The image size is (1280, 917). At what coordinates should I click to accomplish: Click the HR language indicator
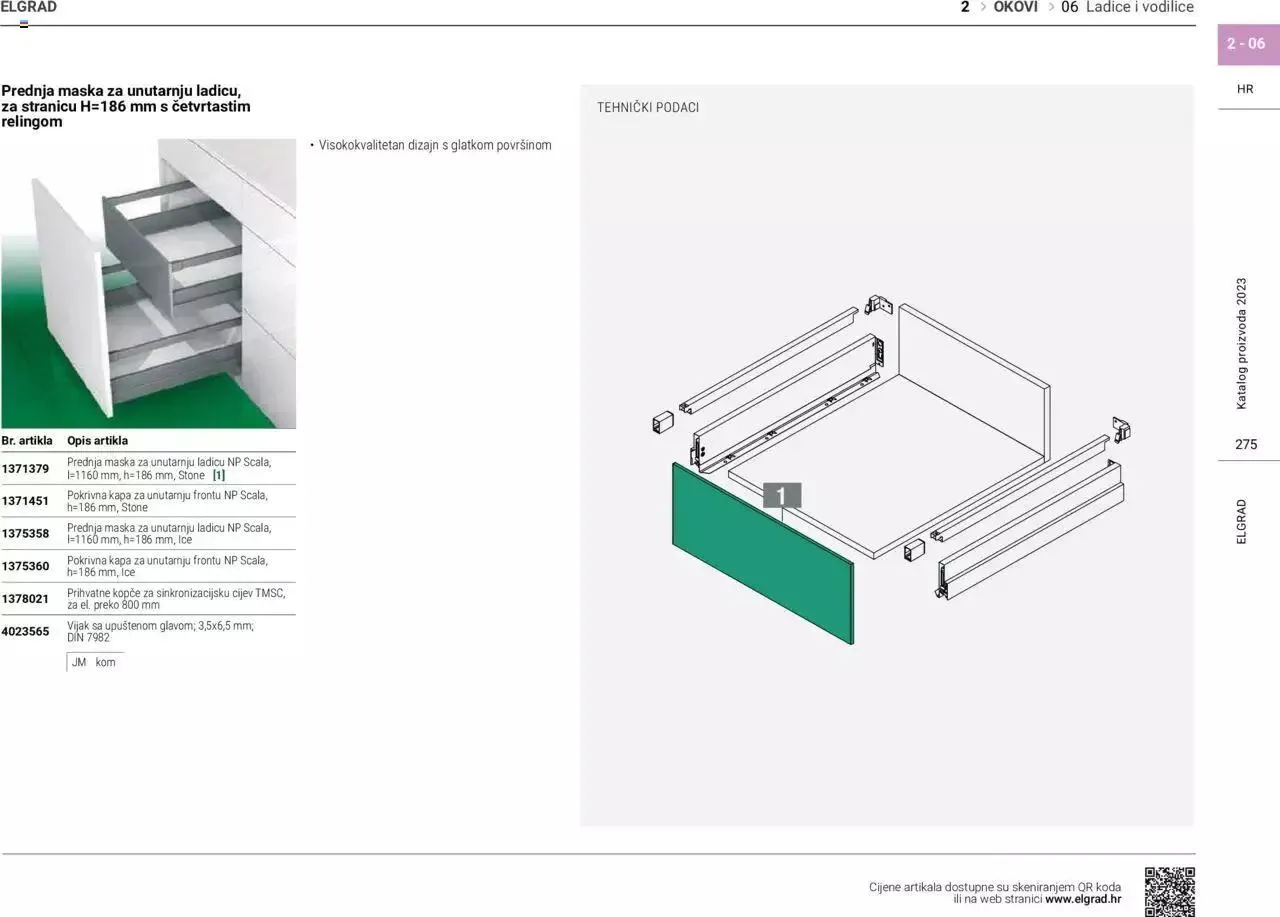[1245, 88]
